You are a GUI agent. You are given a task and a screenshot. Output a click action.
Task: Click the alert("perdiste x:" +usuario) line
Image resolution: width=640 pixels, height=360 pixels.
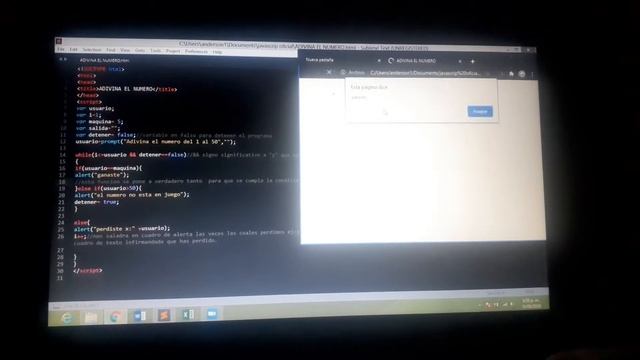(122, 229)
